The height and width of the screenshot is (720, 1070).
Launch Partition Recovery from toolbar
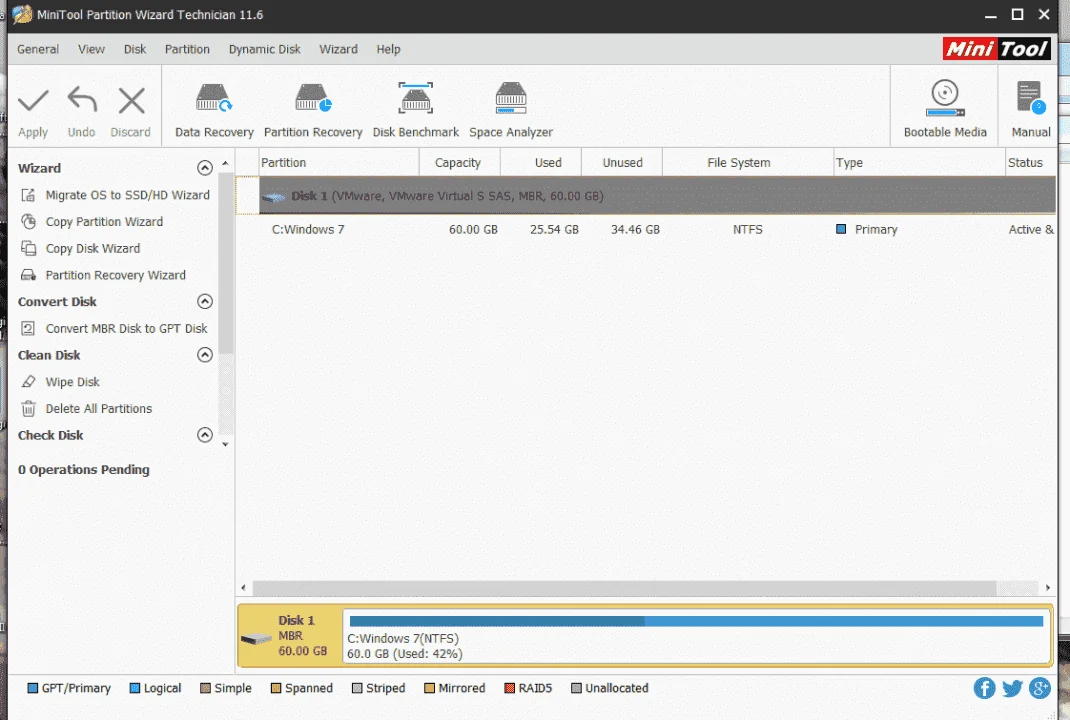click(x=313, y=109)
